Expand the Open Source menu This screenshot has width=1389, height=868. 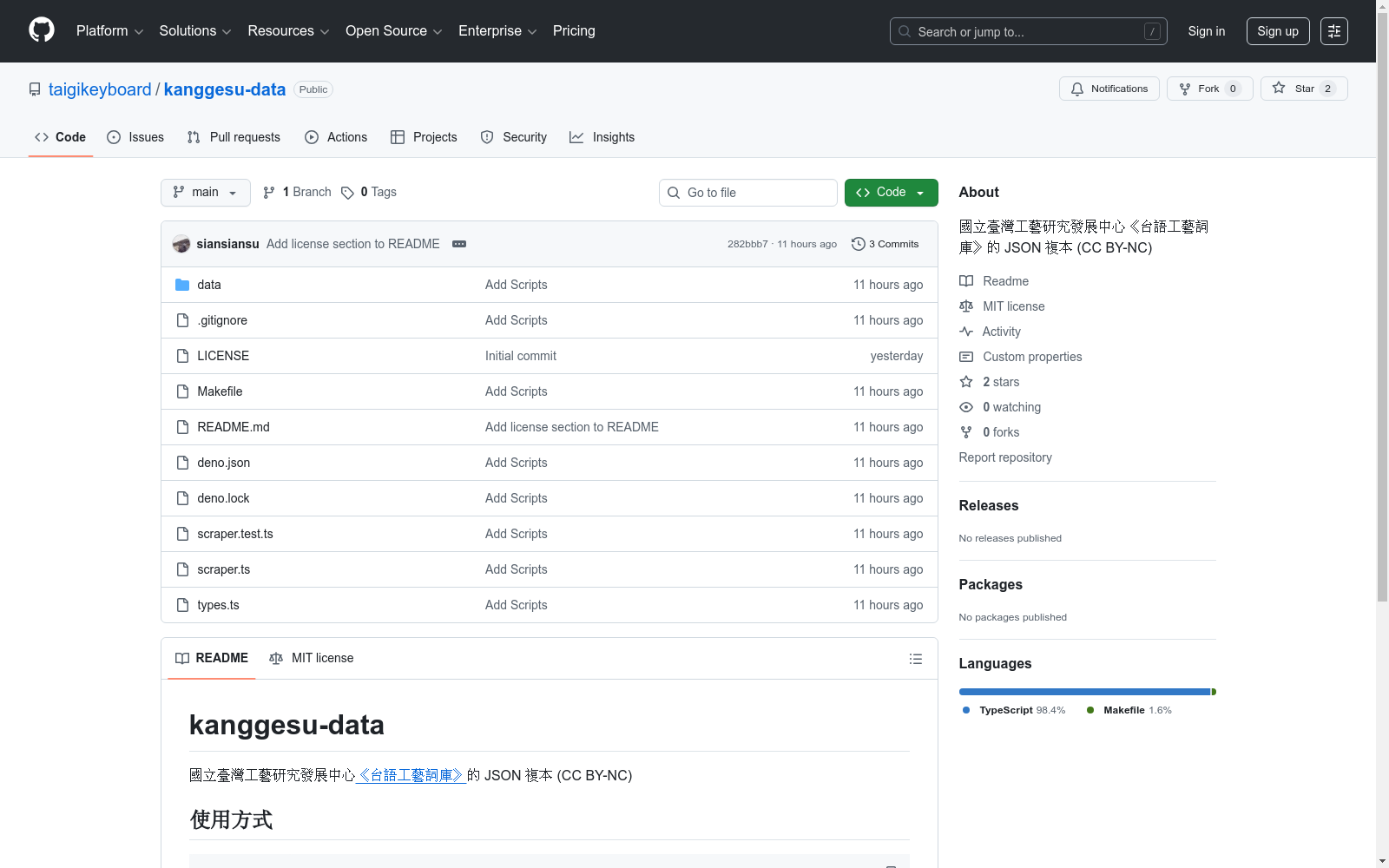[x=393, y=31]
